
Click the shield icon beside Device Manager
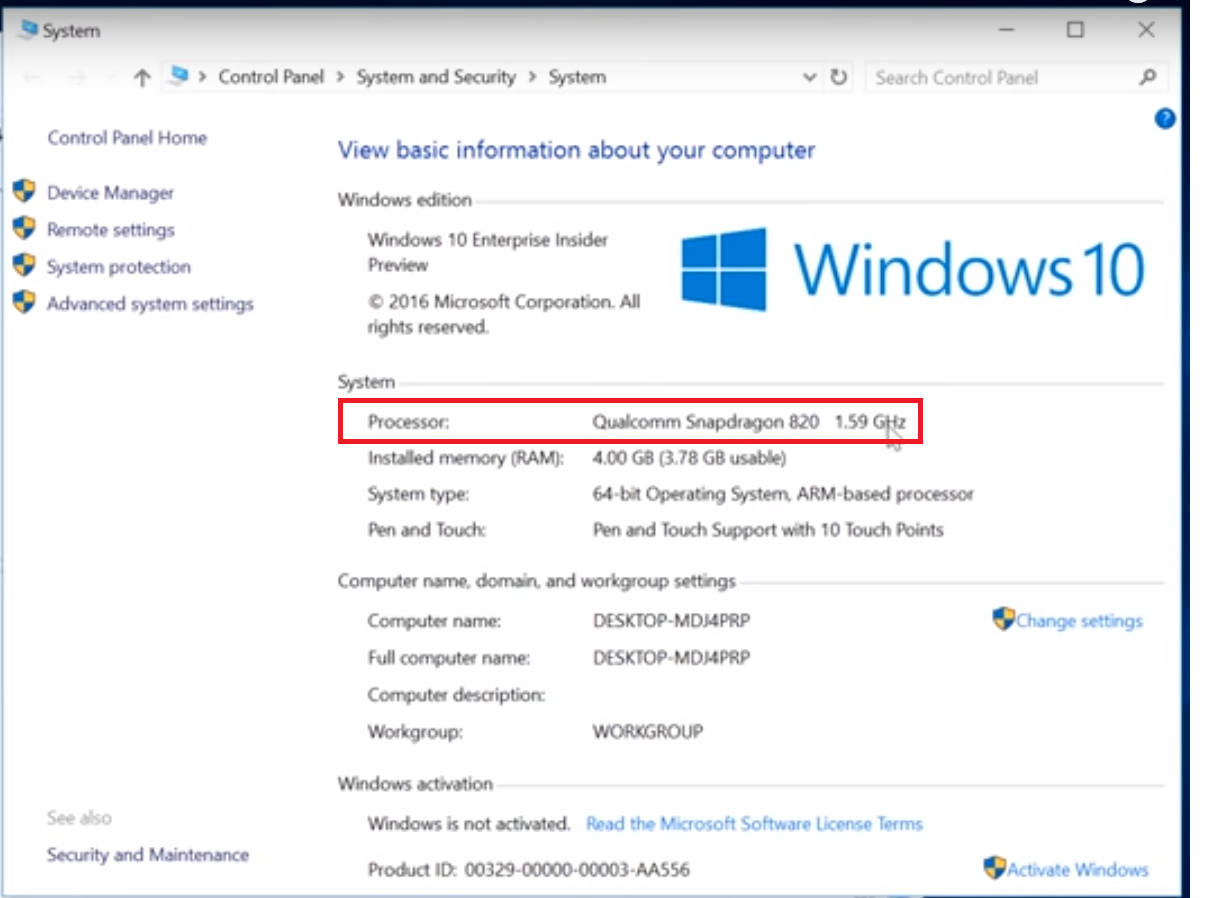coord(24,192)
